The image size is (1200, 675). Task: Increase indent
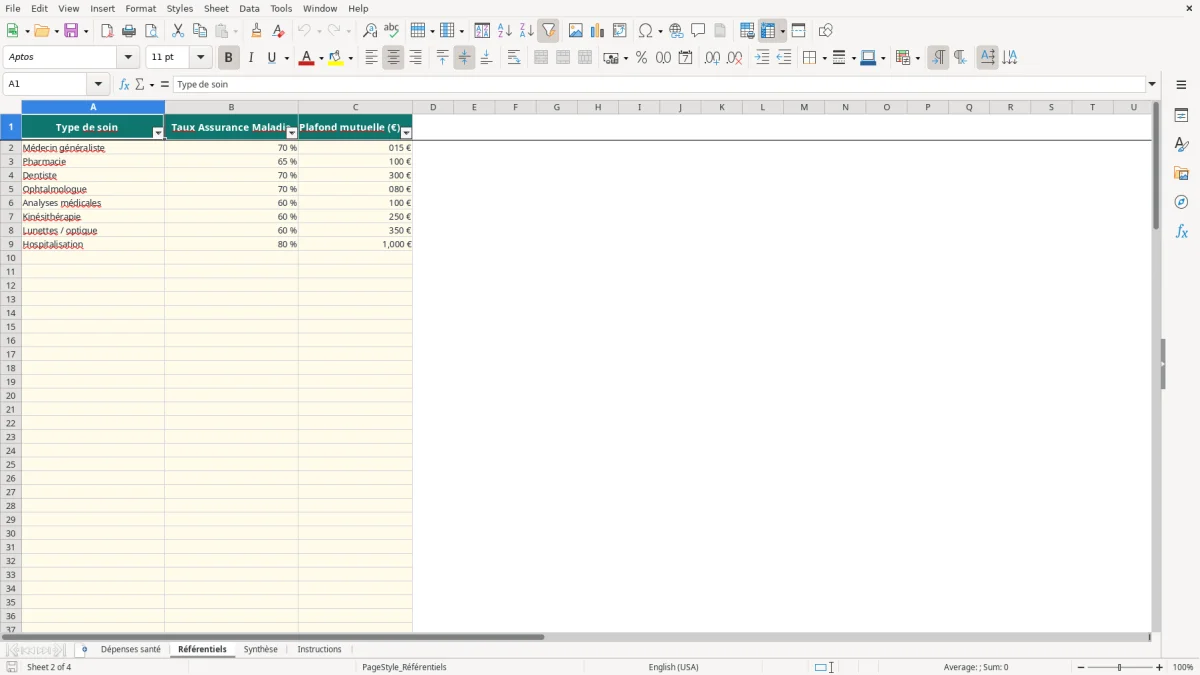tap(762, 58)
